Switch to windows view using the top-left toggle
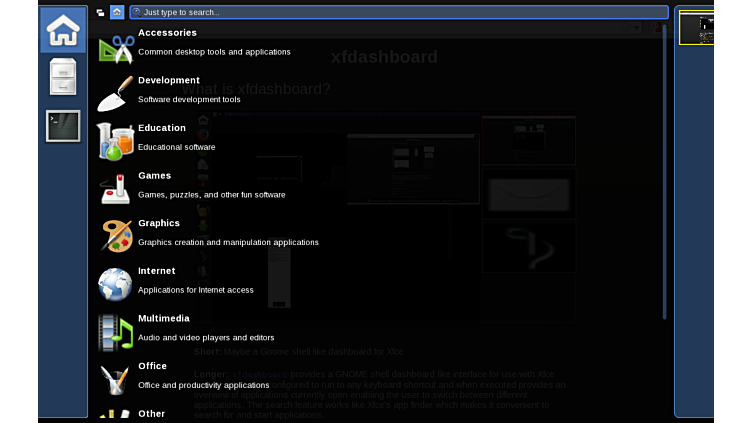This screenshot has width=752, height=423. 101,12
